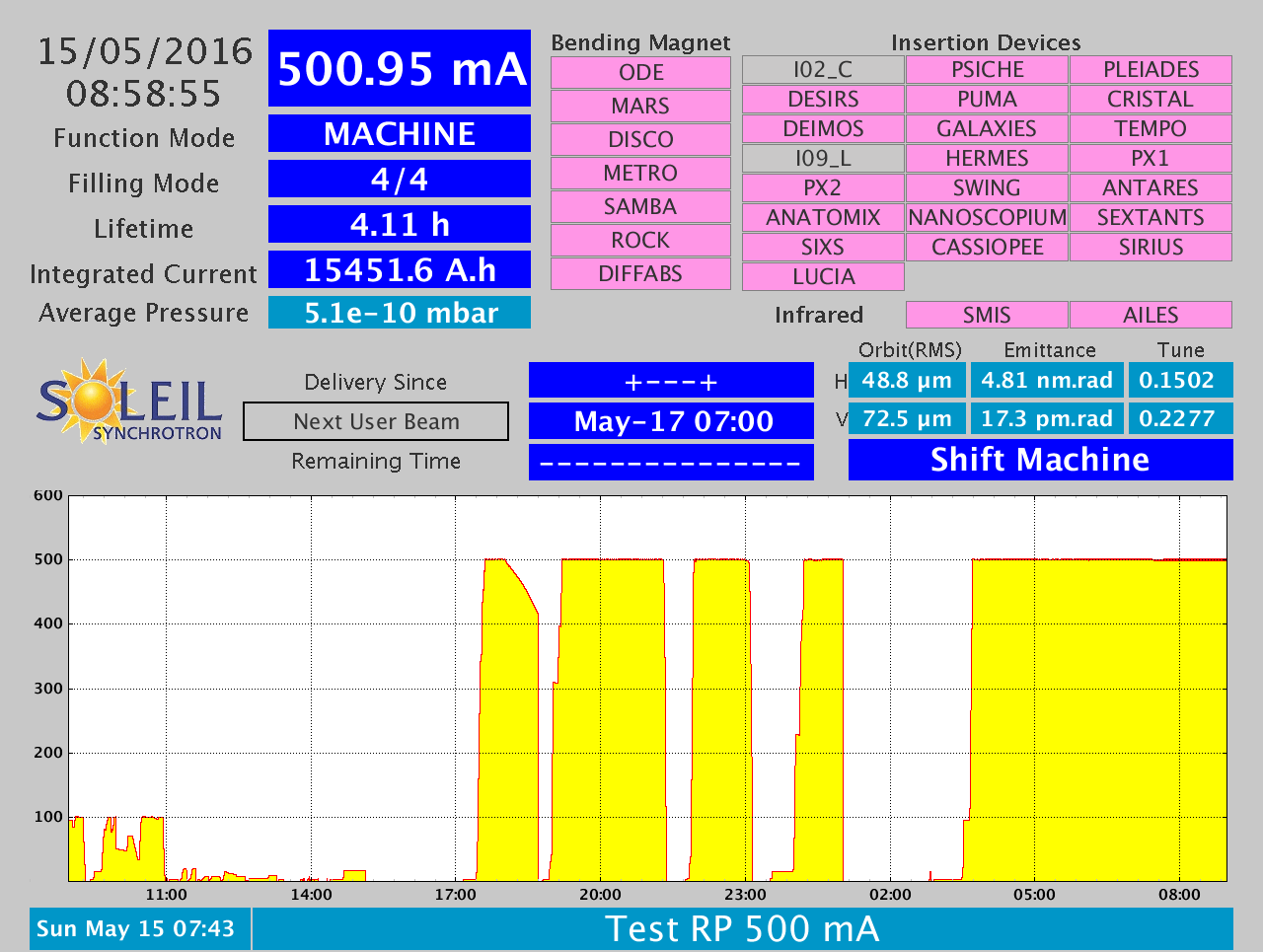
Task: Select the PX2 beamline indicator
Action: coord(823,187)
